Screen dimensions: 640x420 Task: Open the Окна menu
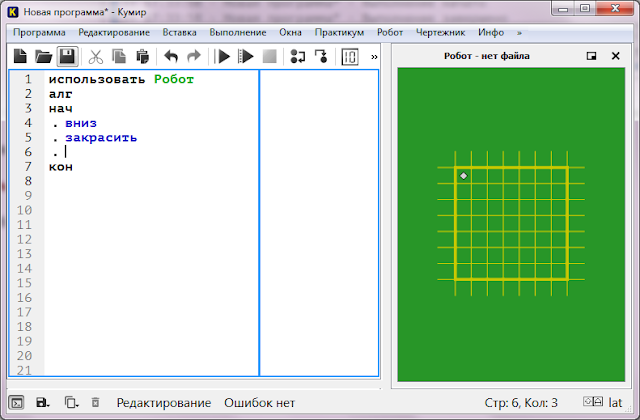(x=290, y=32)
